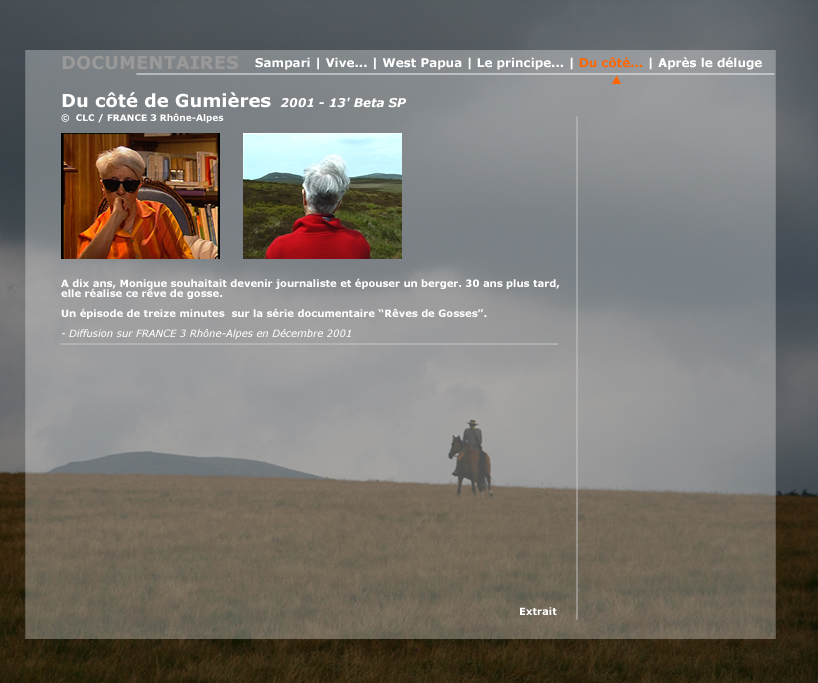Open Après le déluge documentary

710,63
